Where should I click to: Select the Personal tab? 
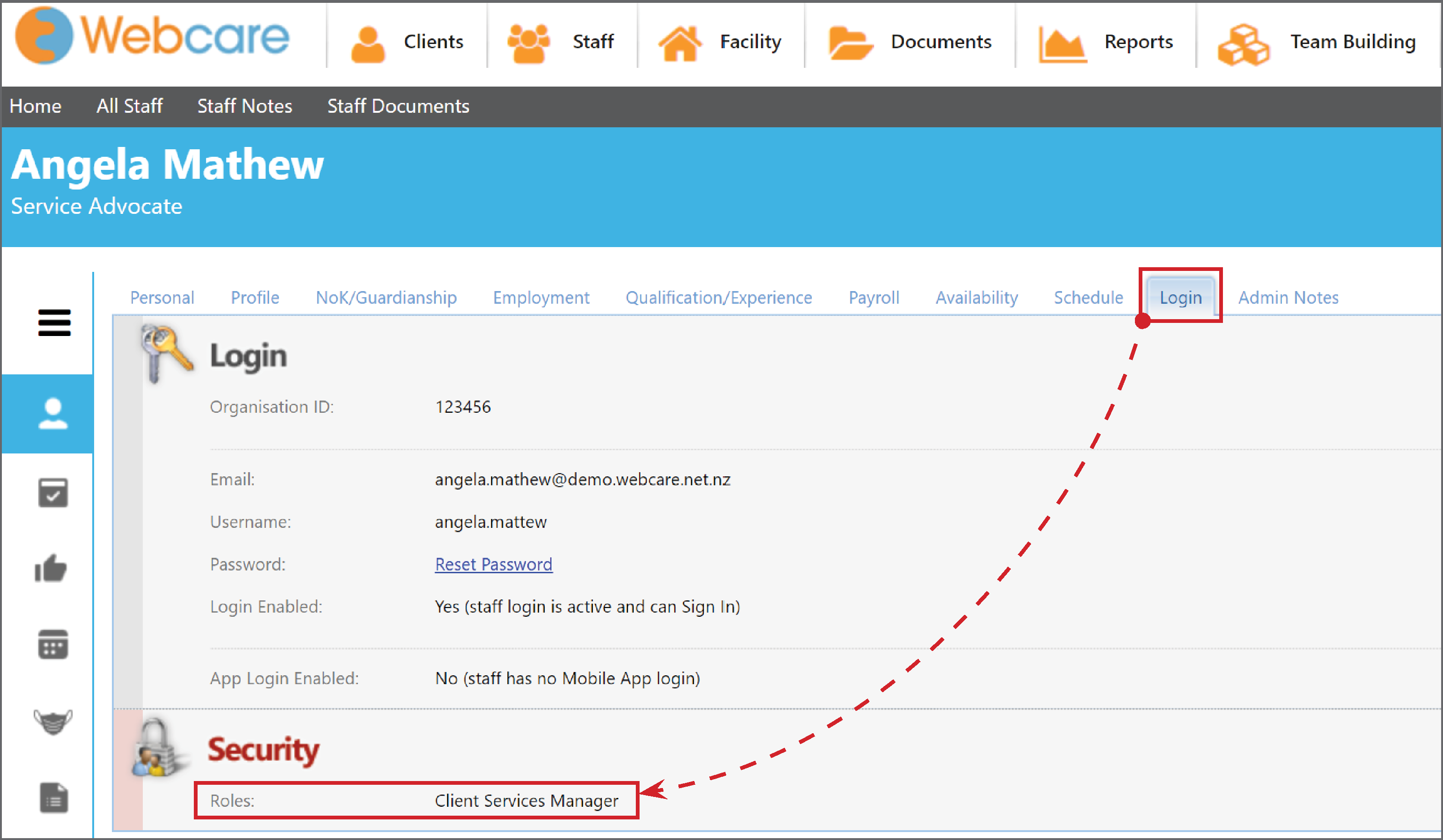tap(162, 297)
